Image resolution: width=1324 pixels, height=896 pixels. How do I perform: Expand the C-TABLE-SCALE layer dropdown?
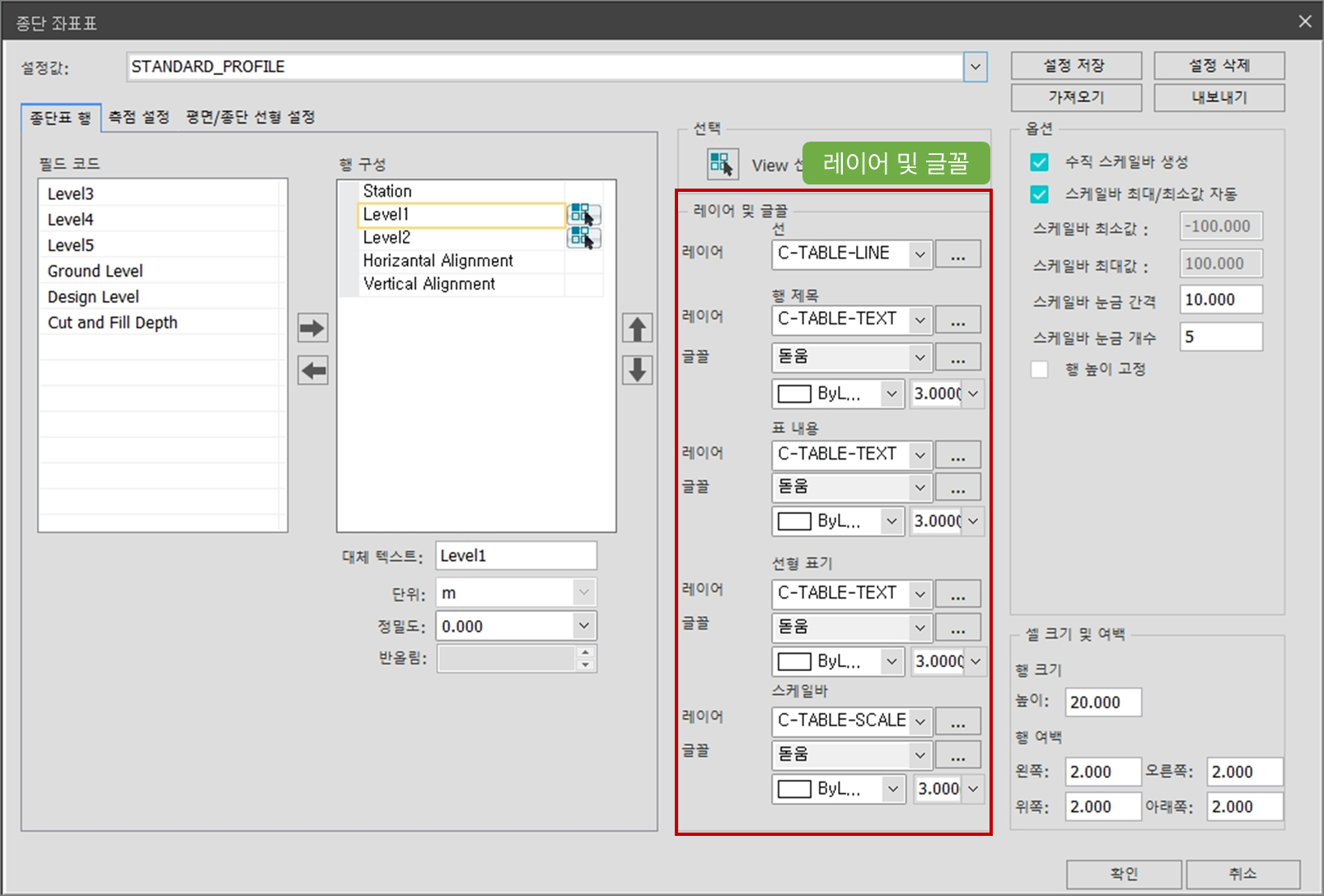(919, 721)
